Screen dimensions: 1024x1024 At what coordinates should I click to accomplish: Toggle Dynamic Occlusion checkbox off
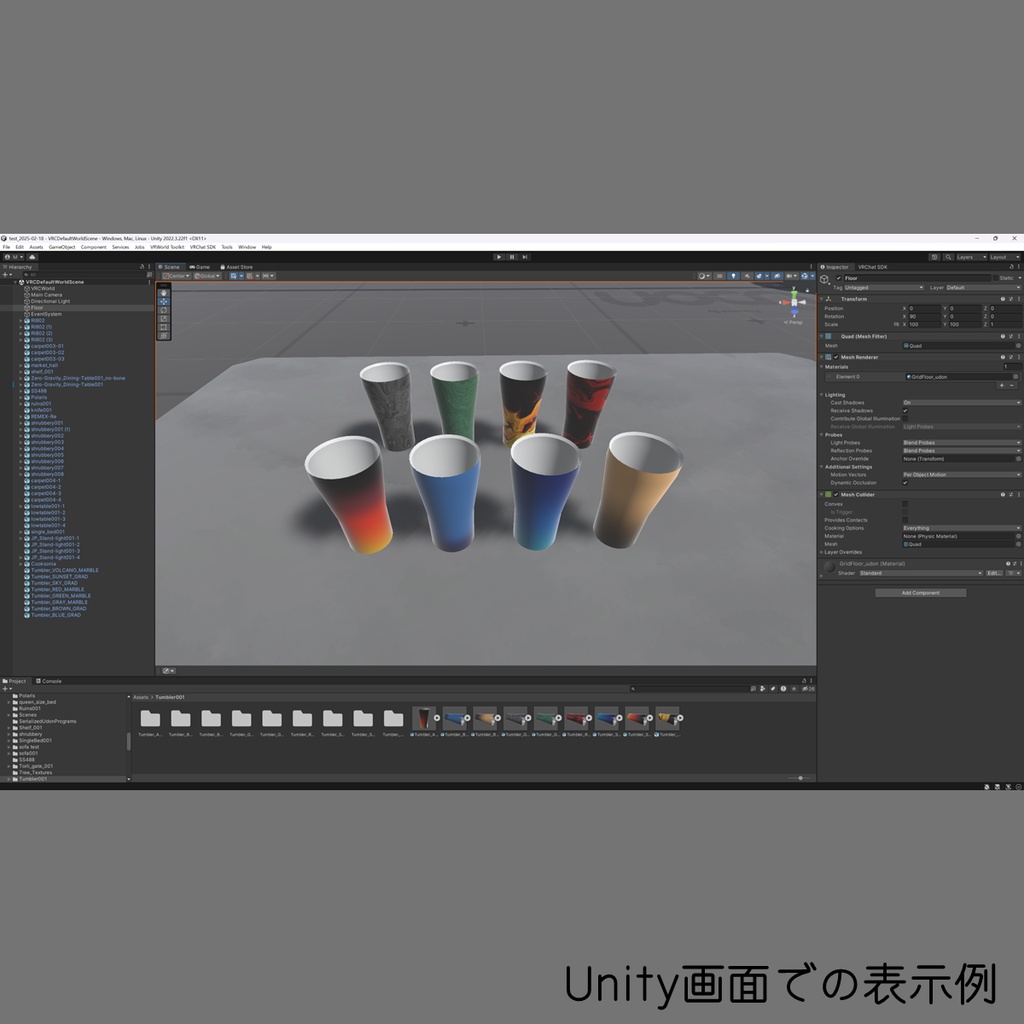point(905,482)
